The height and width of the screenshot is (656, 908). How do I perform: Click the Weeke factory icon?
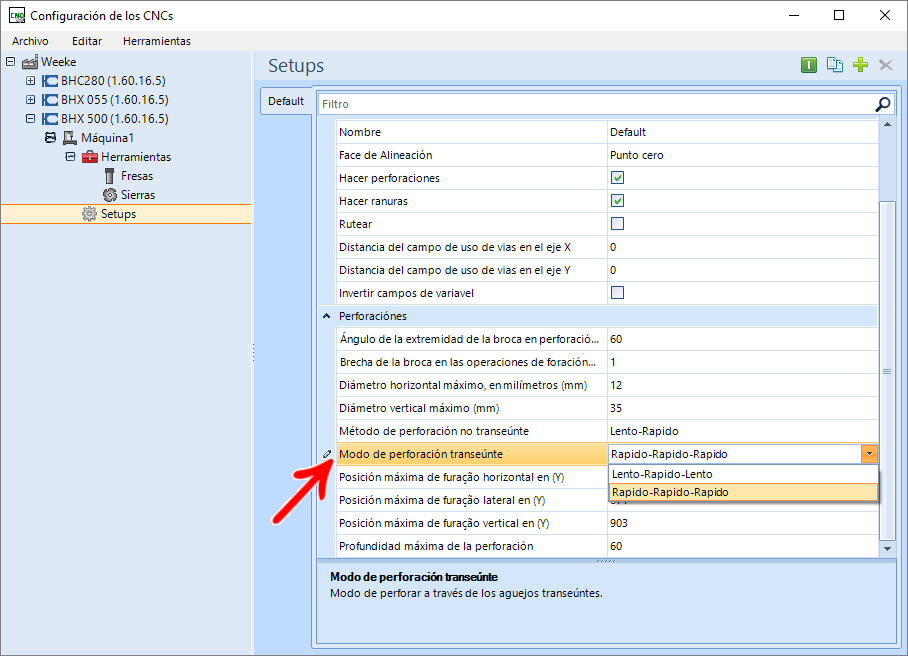(x=30, y=62)
